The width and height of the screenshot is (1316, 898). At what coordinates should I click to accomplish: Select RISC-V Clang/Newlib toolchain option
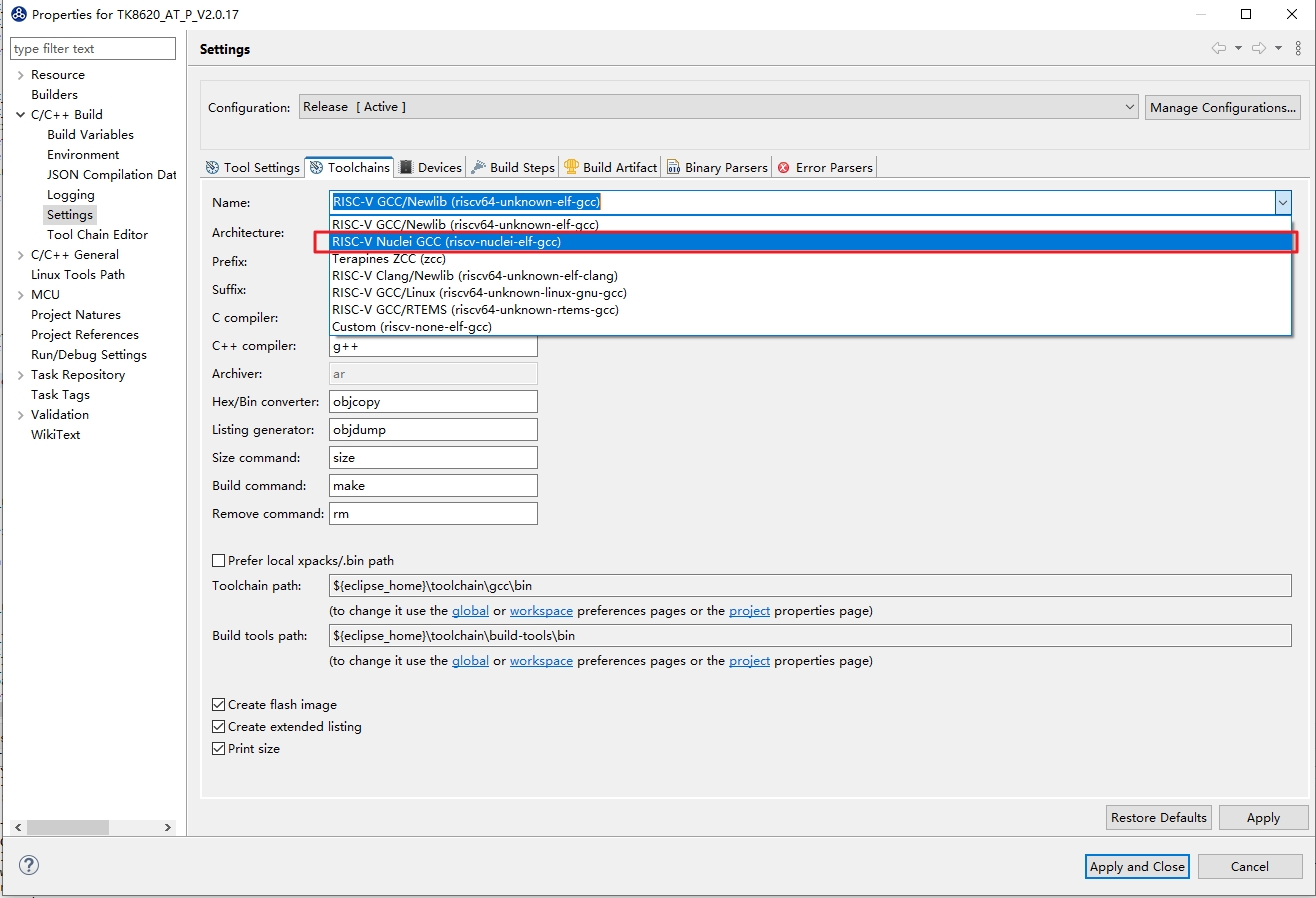point(811,276)
